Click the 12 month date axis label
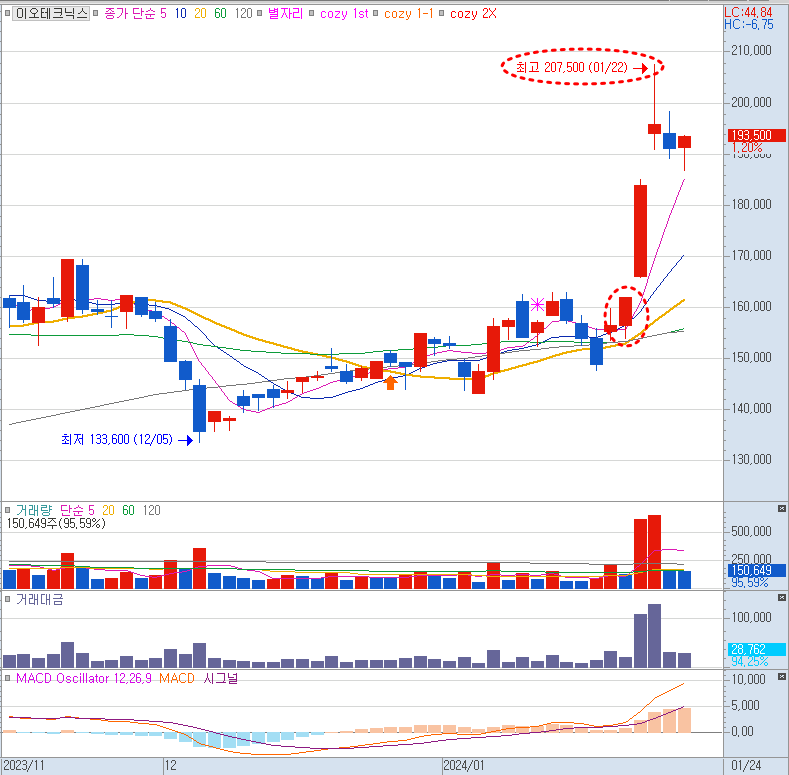 tap(171, 766)
